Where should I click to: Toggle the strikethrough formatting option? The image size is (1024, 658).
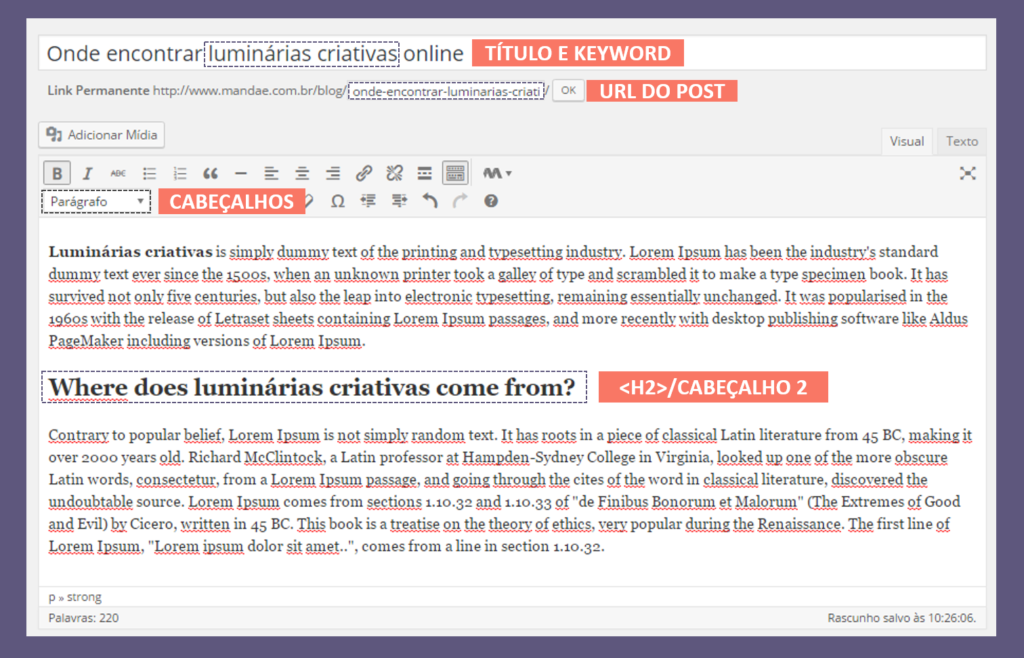[x=119, y=172]
